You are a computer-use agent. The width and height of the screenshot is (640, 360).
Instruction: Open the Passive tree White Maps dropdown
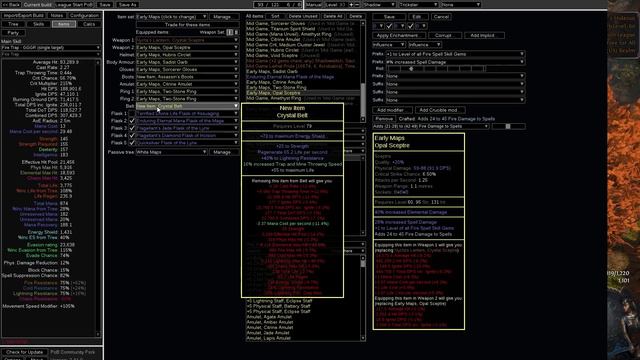tap(171, 152)
